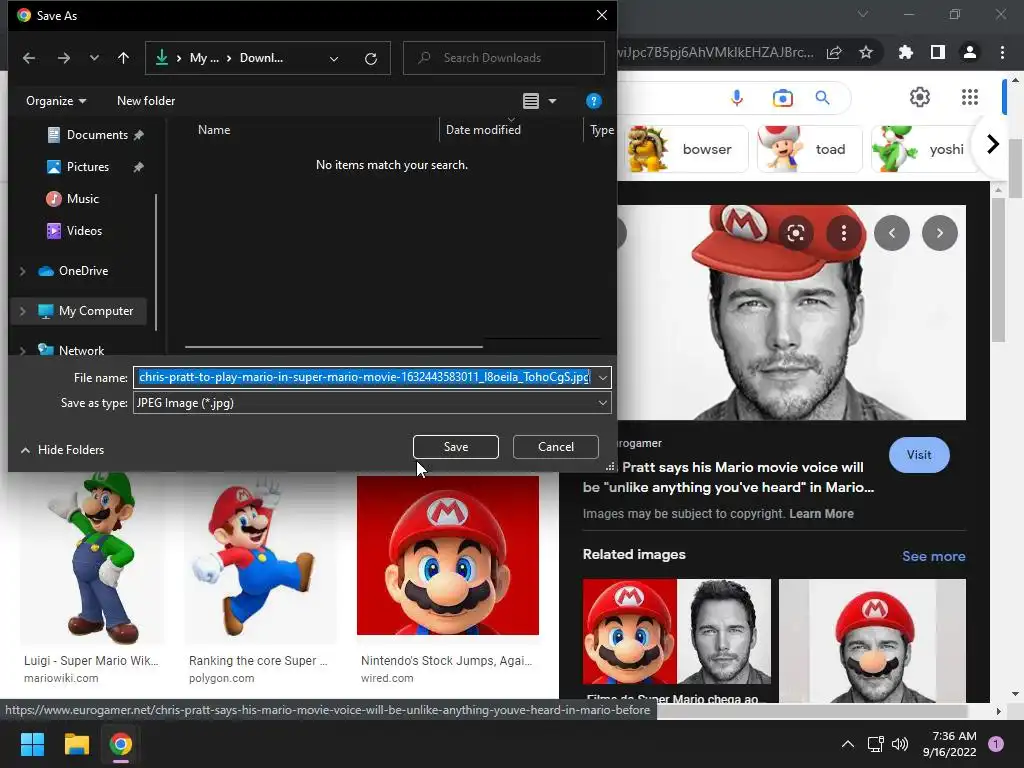This screenshot has height=768, width=1024.
Task: Show next image in preview
Action: (940, 233)
